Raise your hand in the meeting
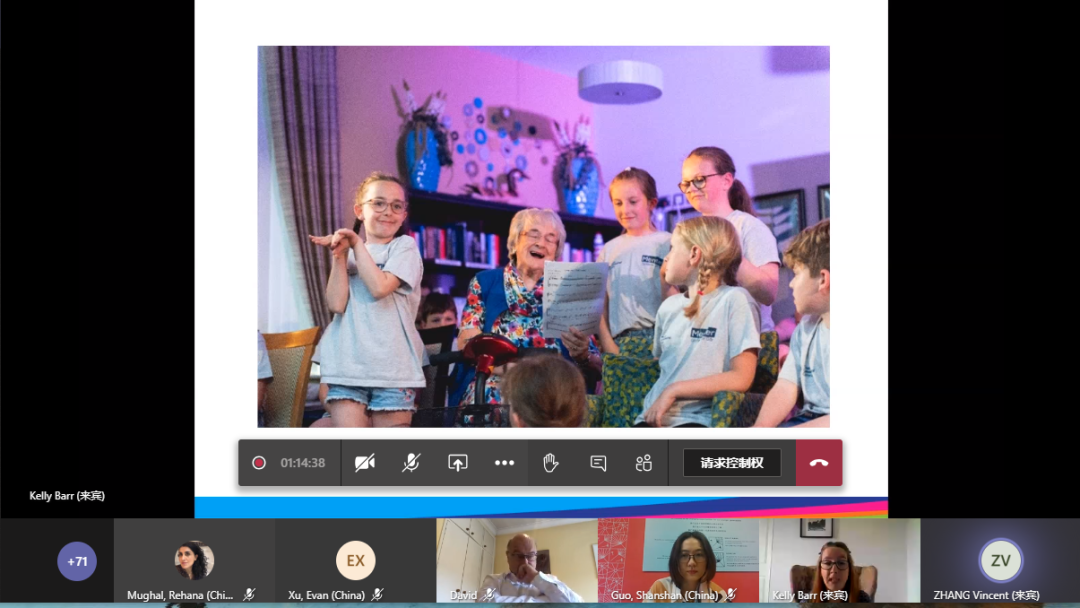 click(550, 463)
